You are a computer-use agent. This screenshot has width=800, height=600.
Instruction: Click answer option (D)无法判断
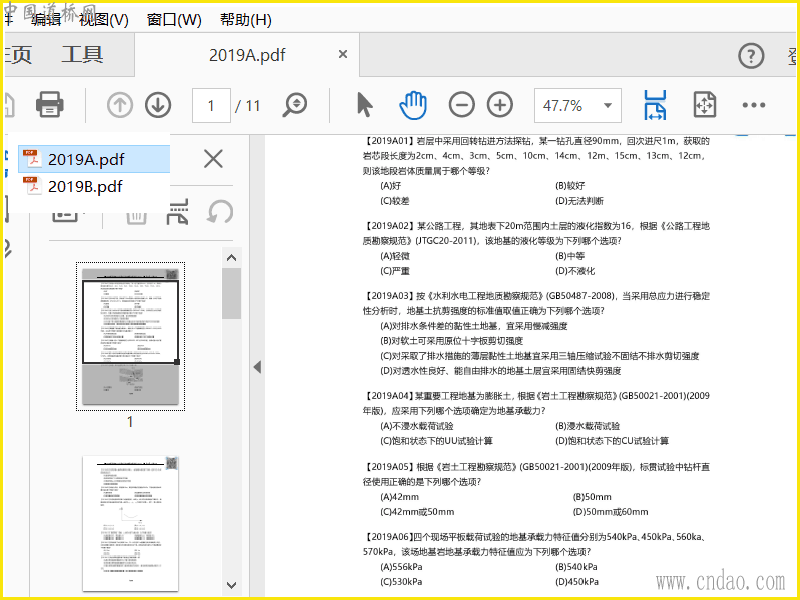(580, 201)
